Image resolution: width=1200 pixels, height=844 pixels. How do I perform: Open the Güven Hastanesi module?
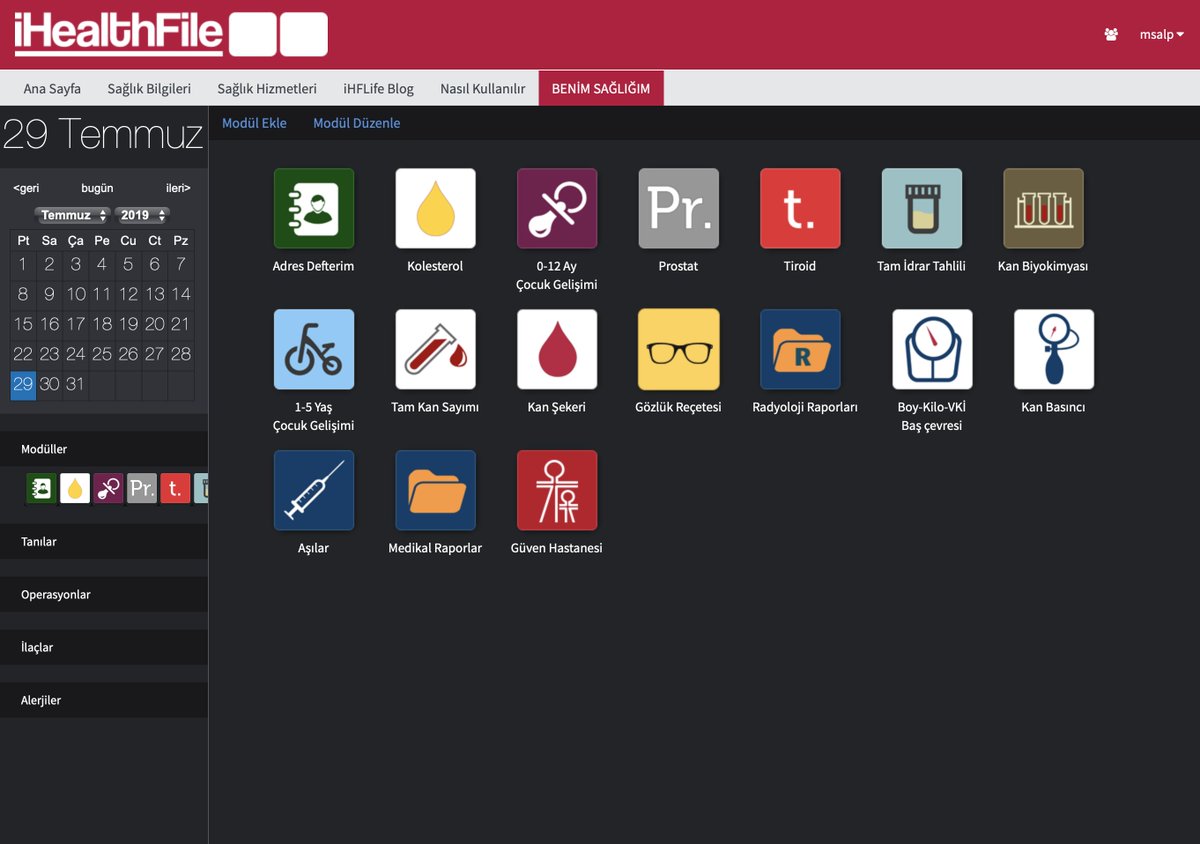coord(557,490)
